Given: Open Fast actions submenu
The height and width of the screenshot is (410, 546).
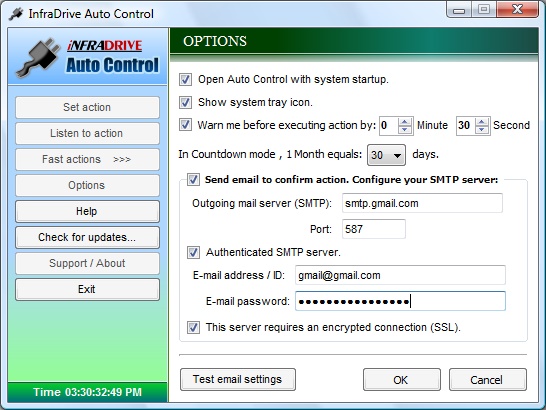Looking at the screenshot, I should (x=87, y=160).
